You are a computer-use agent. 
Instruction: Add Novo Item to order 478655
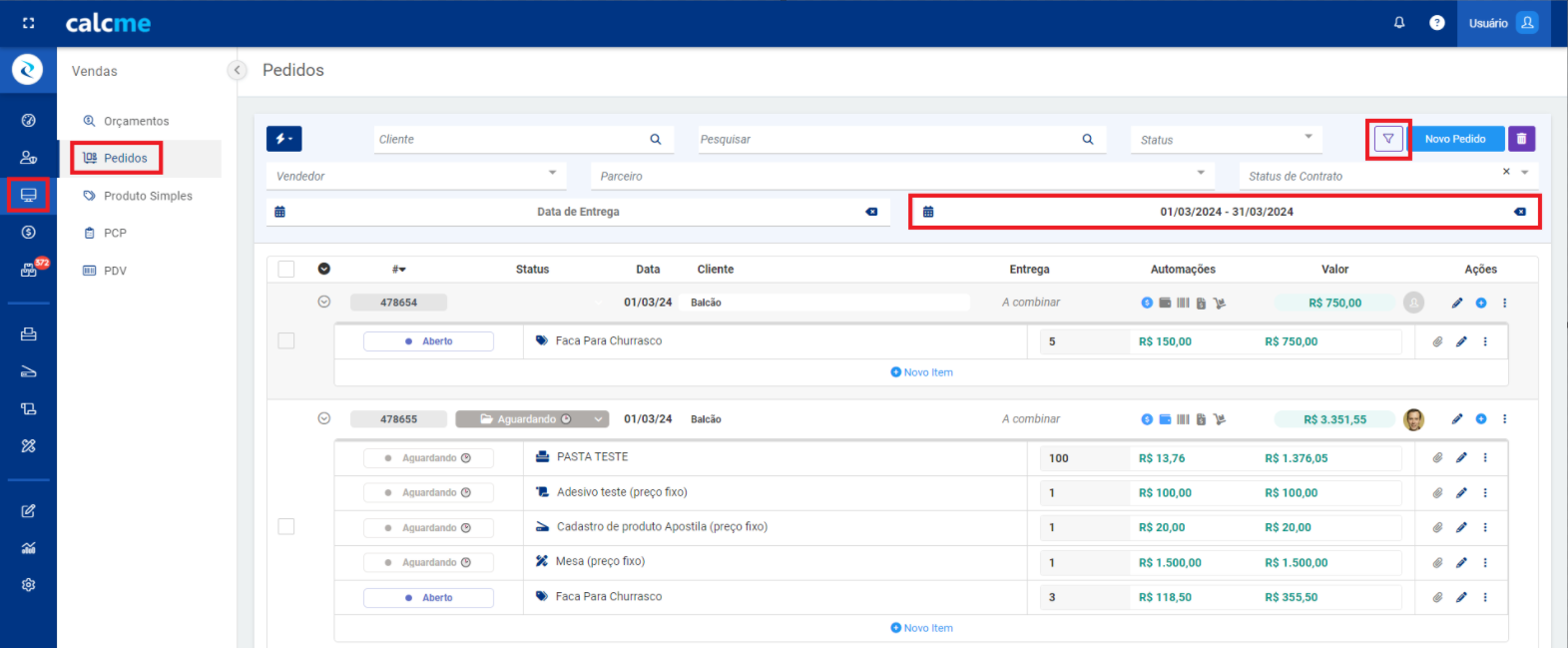pyautogui.click(x=921, y=628)
